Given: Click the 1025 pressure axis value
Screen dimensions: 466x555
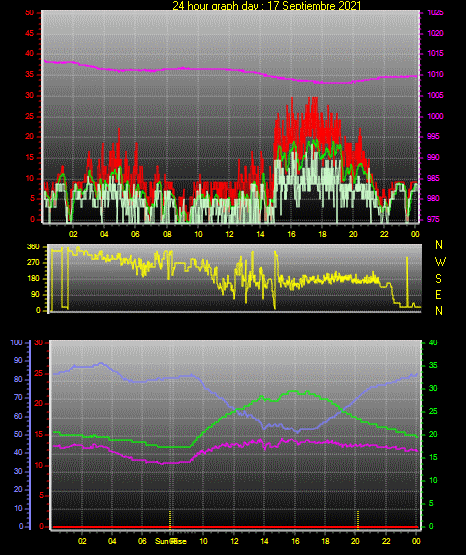Looking at the screenshot, I should click(436, 13).
